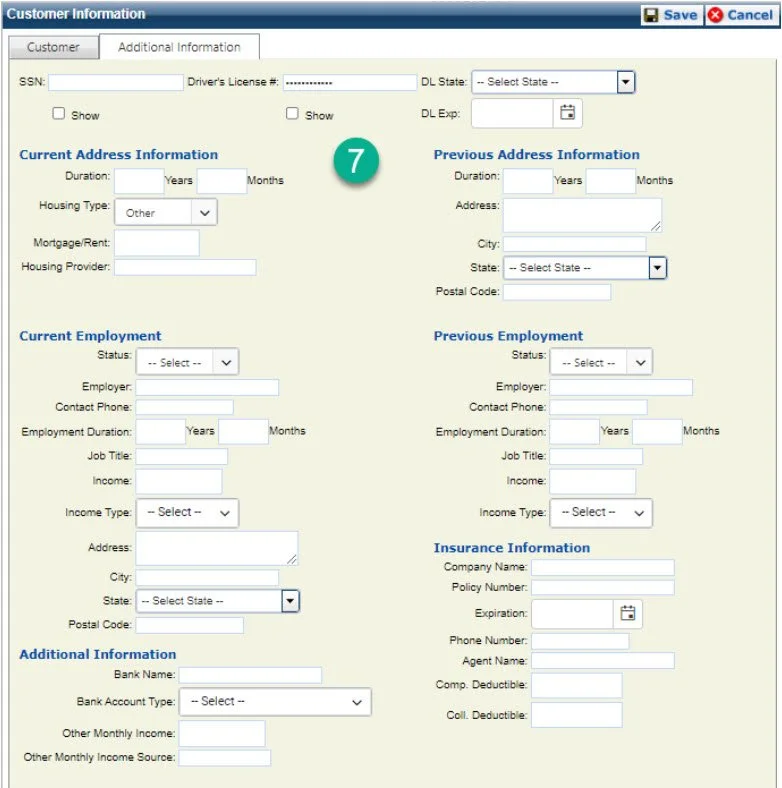Click Current Employment City field
The width and height of the screenshot is (782, 788).
[x=207, y=577]
